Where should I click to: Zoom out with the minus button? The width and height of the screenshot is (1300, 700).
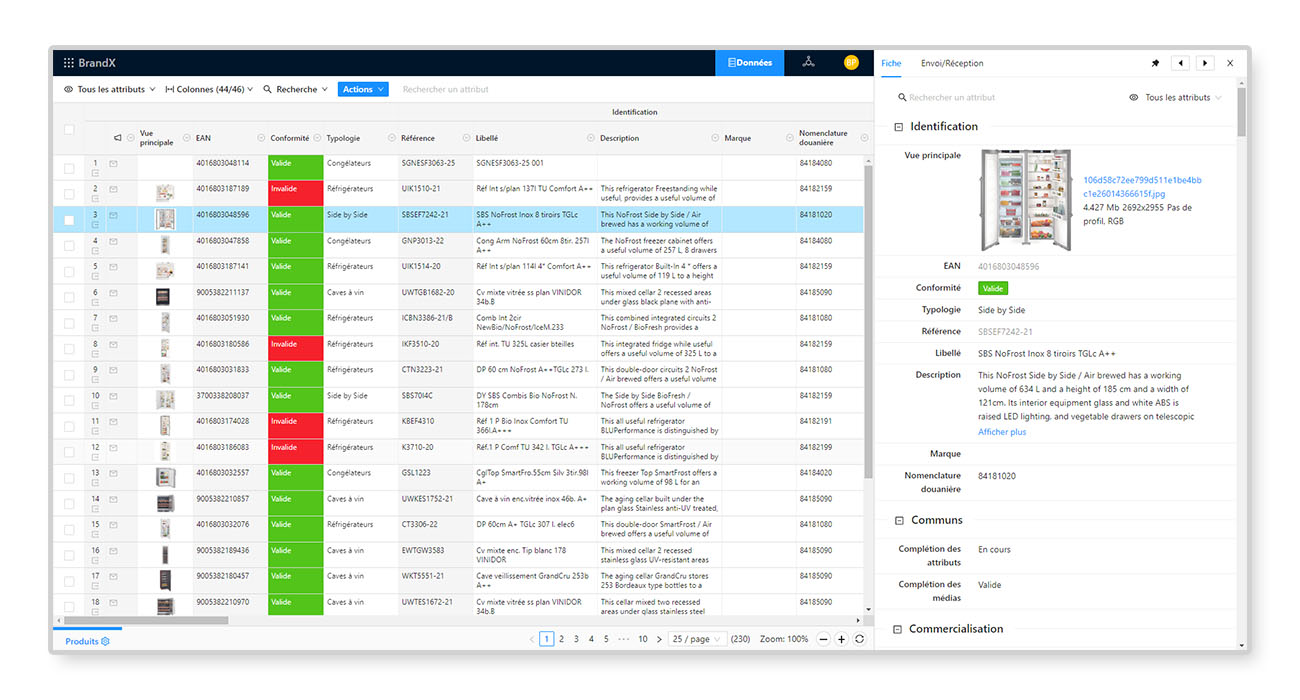(x=823, y=639)
